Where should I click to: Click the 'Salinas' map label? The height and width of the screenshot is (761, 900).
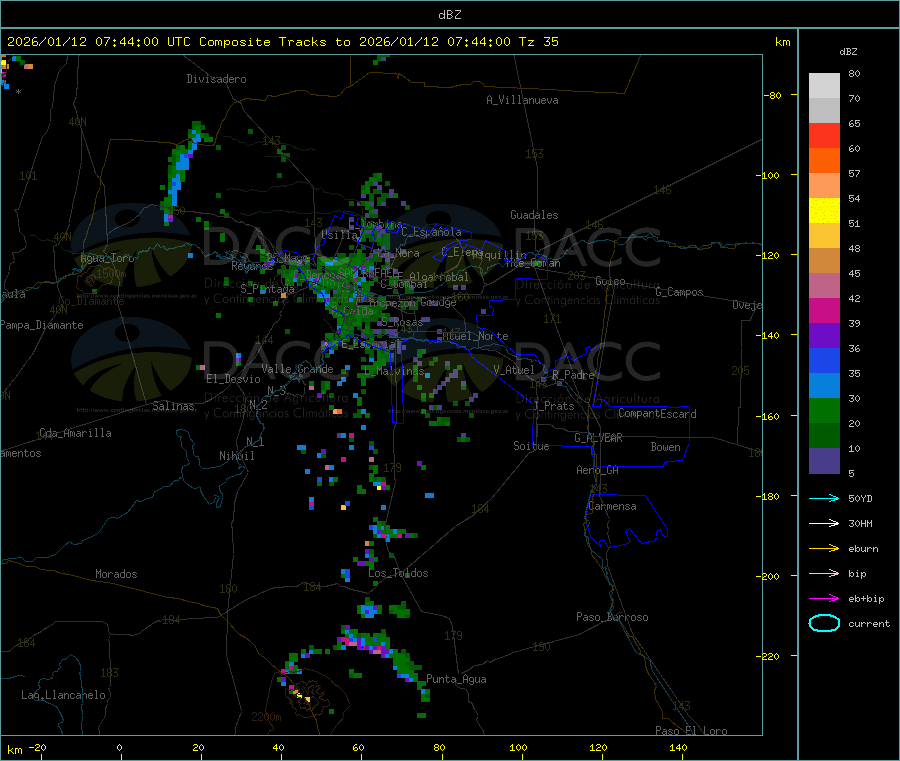(173, 406)
